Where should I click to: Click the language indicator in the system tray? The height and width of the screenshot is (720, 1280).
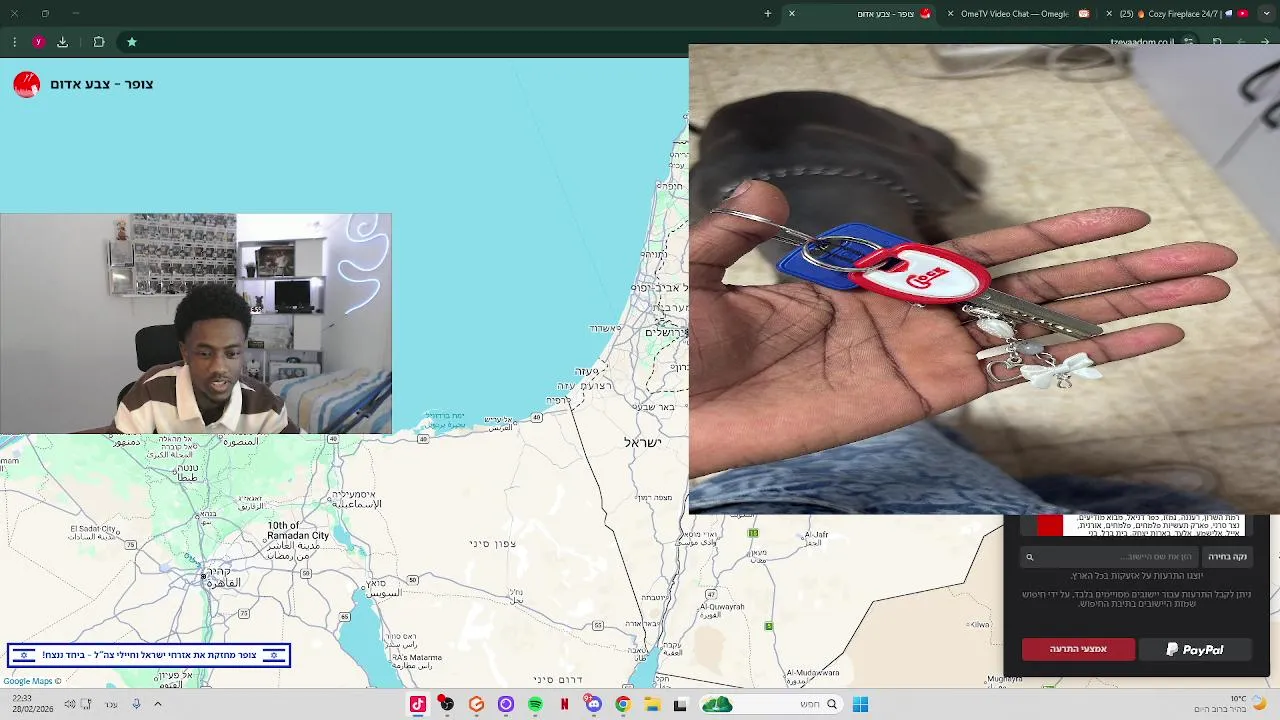click(x=111, y=704)
